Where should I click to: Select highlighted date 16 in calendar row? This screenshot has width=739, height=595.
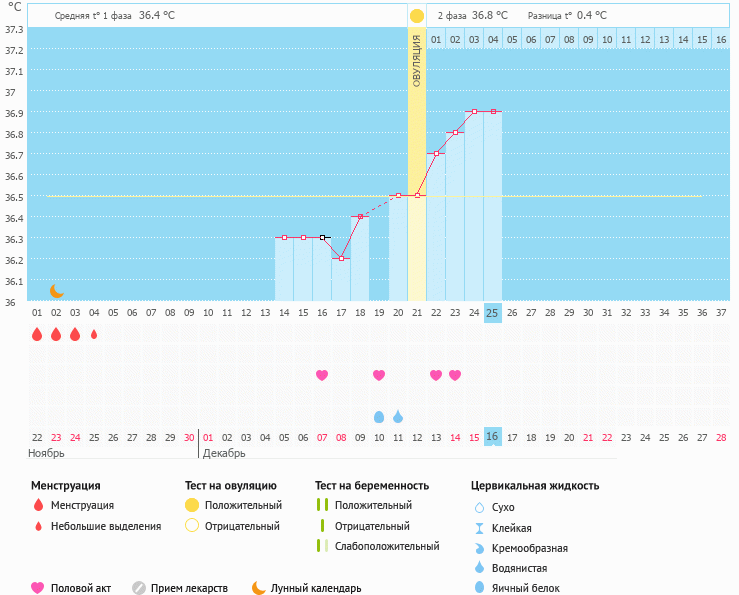tap(492, 437)
